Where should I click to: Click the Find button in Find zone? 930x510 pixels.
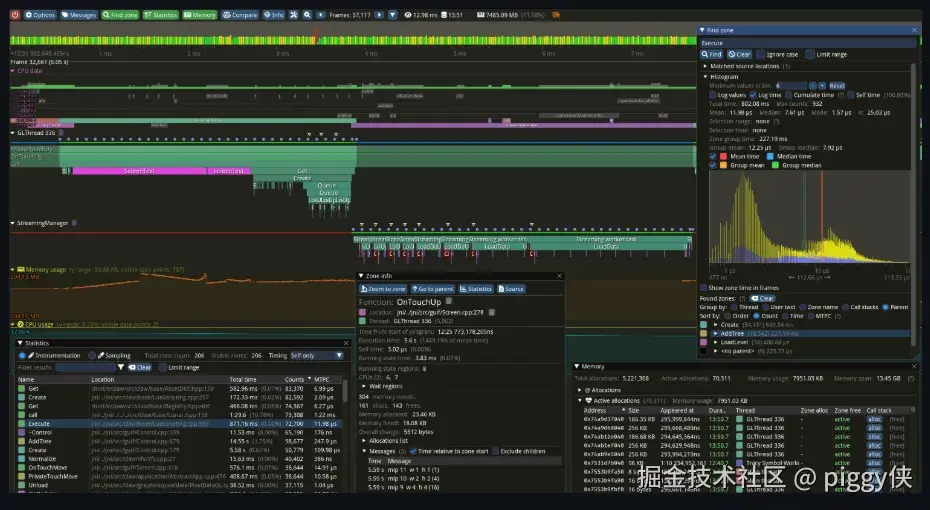click(x=712, y=54)
